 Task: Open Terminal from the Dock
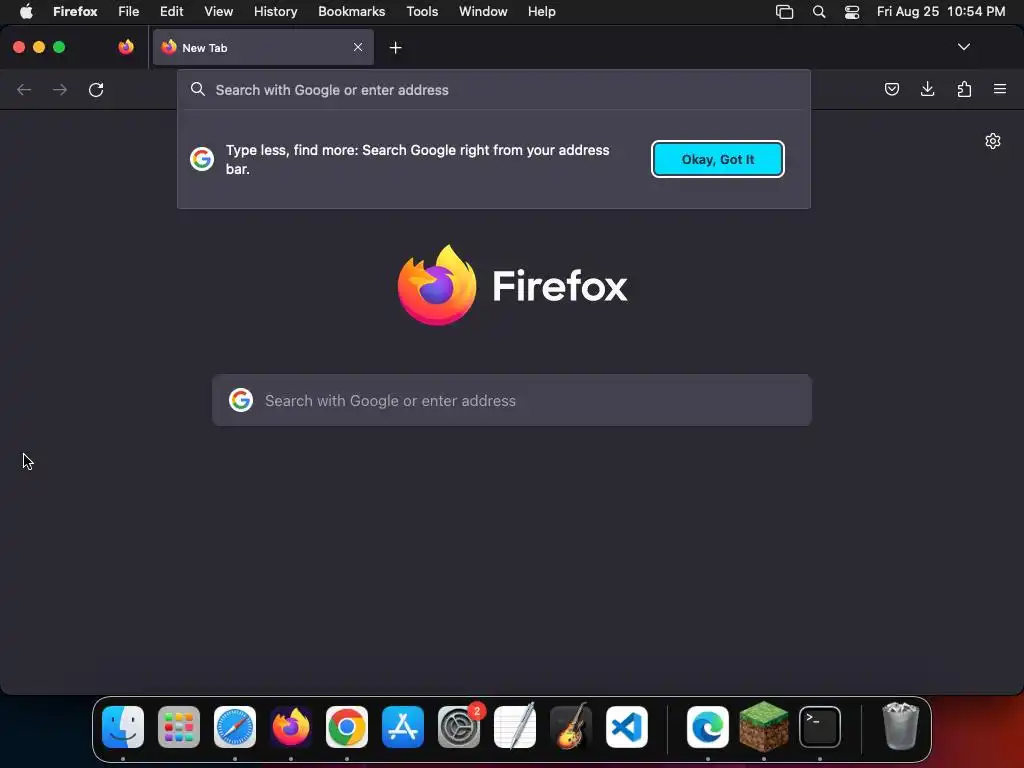[x=820, y=727]
